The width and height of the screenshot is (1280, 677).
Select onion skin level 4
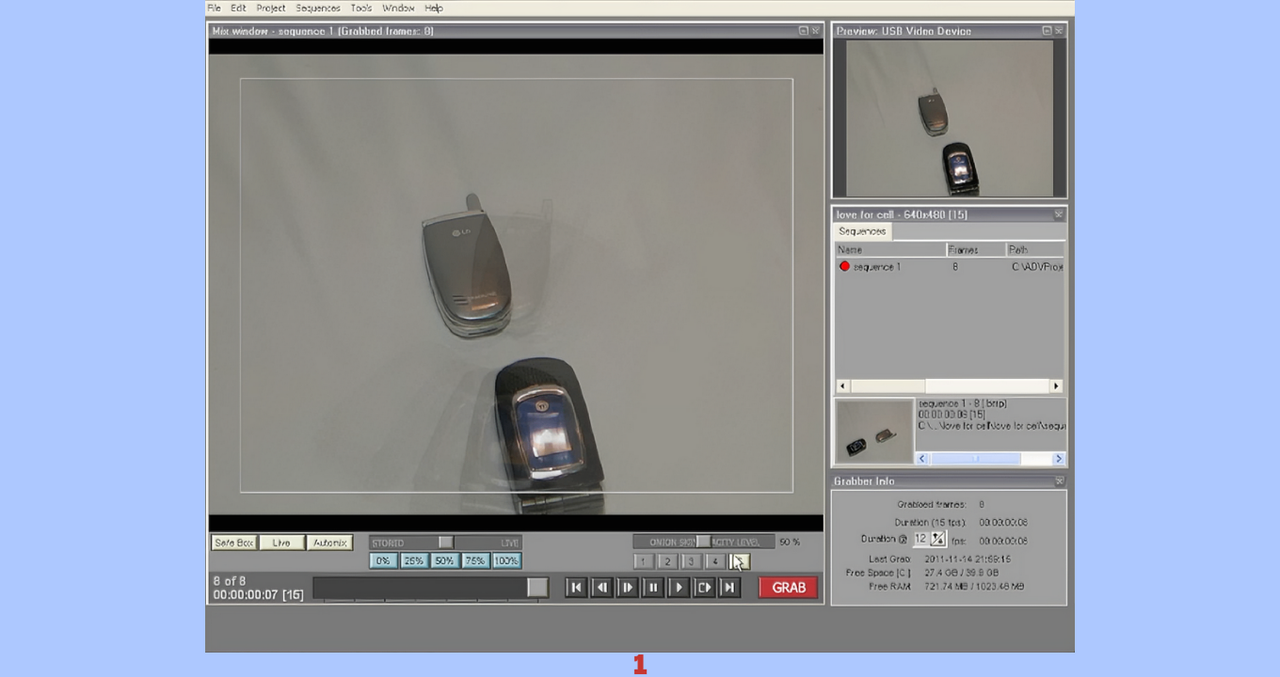click(715, 562)
